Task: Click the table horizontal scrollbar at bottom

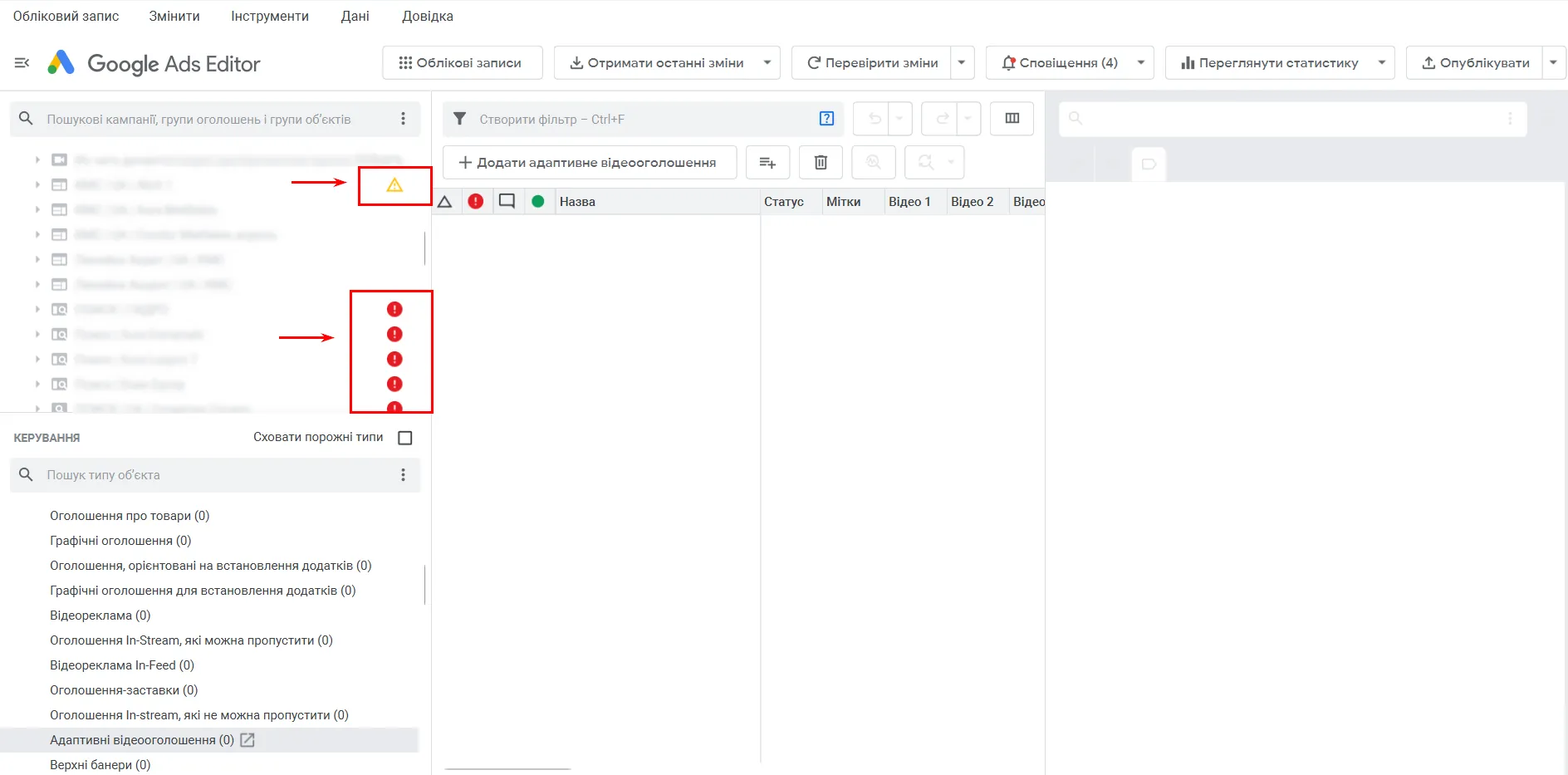Action: [508, 769]
